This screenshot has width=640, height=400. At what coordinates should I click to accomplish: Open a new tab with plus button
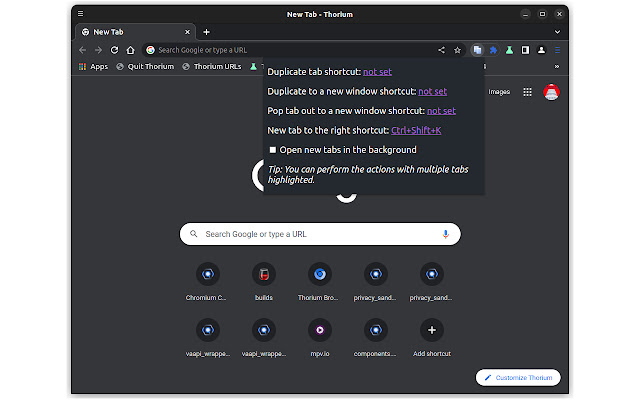[207, 32]
